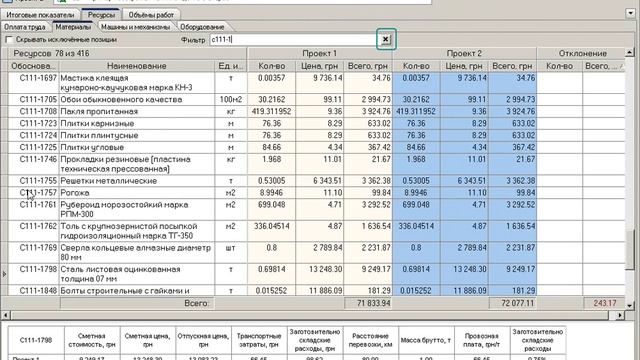Click deviation total 243.17

[x=605, y=303]
